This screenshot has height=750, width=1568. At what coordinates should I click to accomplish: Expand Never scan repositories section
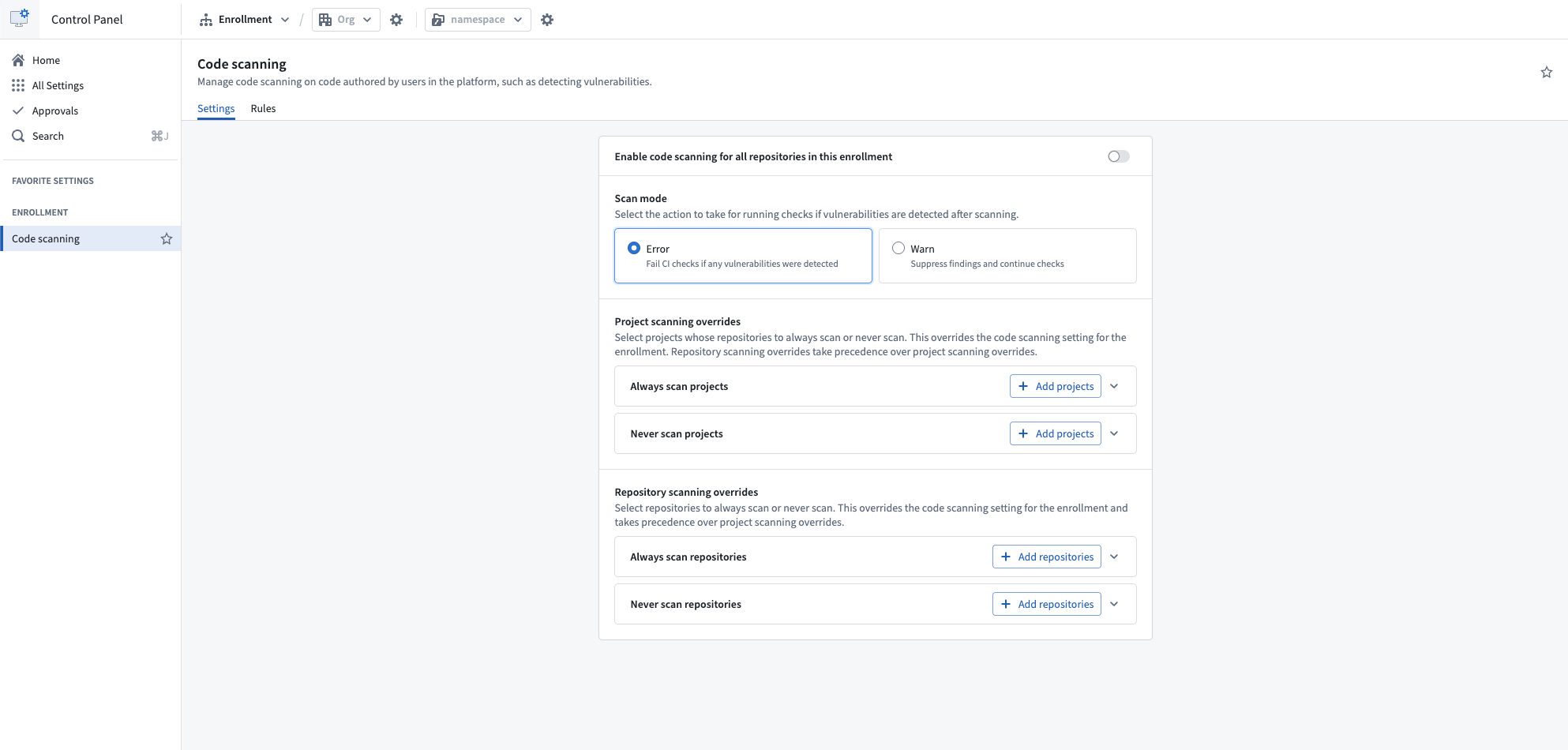pos(1114,604)
